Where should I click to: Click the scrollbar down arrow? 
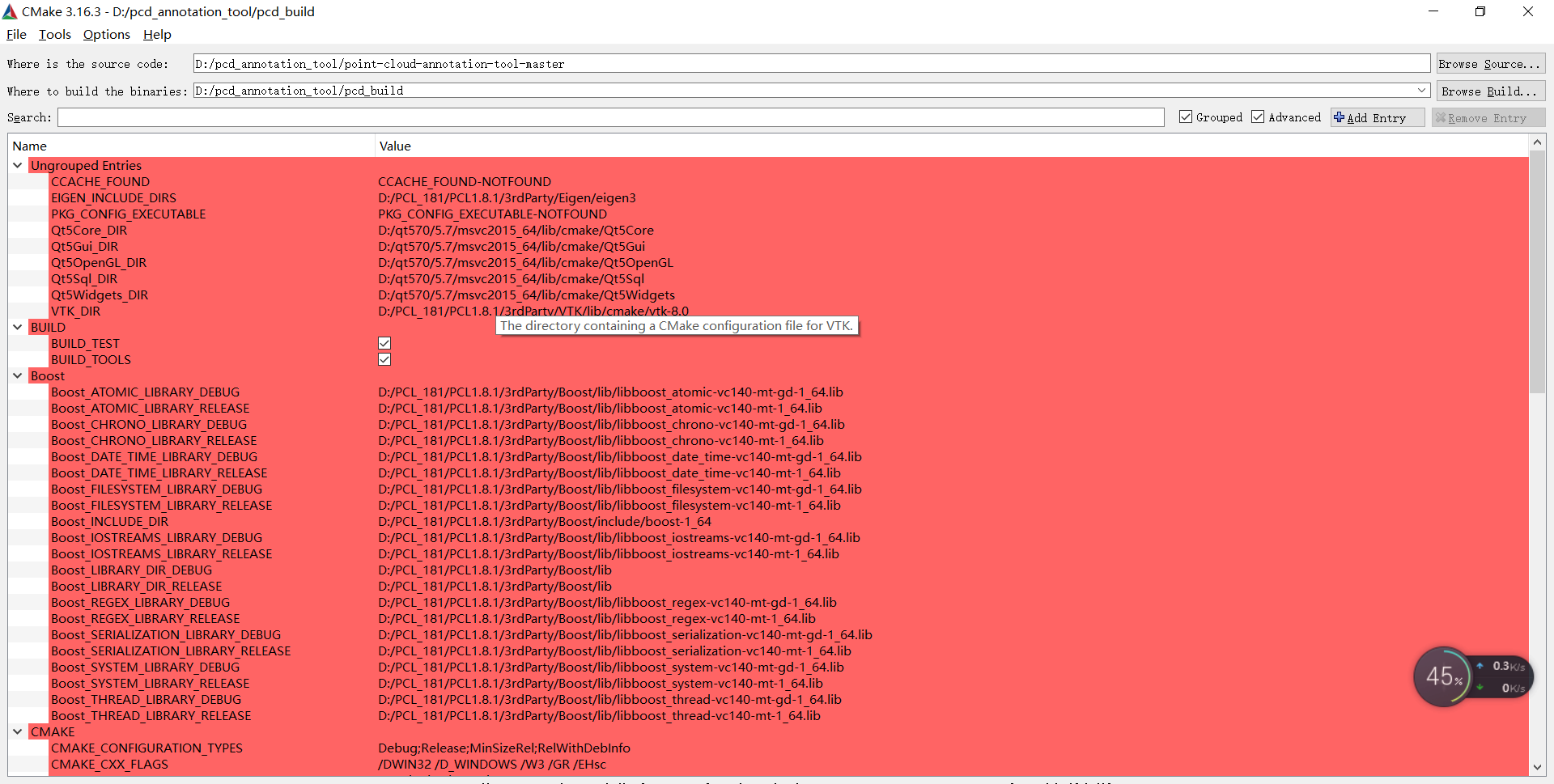[x=1537, y=767]
